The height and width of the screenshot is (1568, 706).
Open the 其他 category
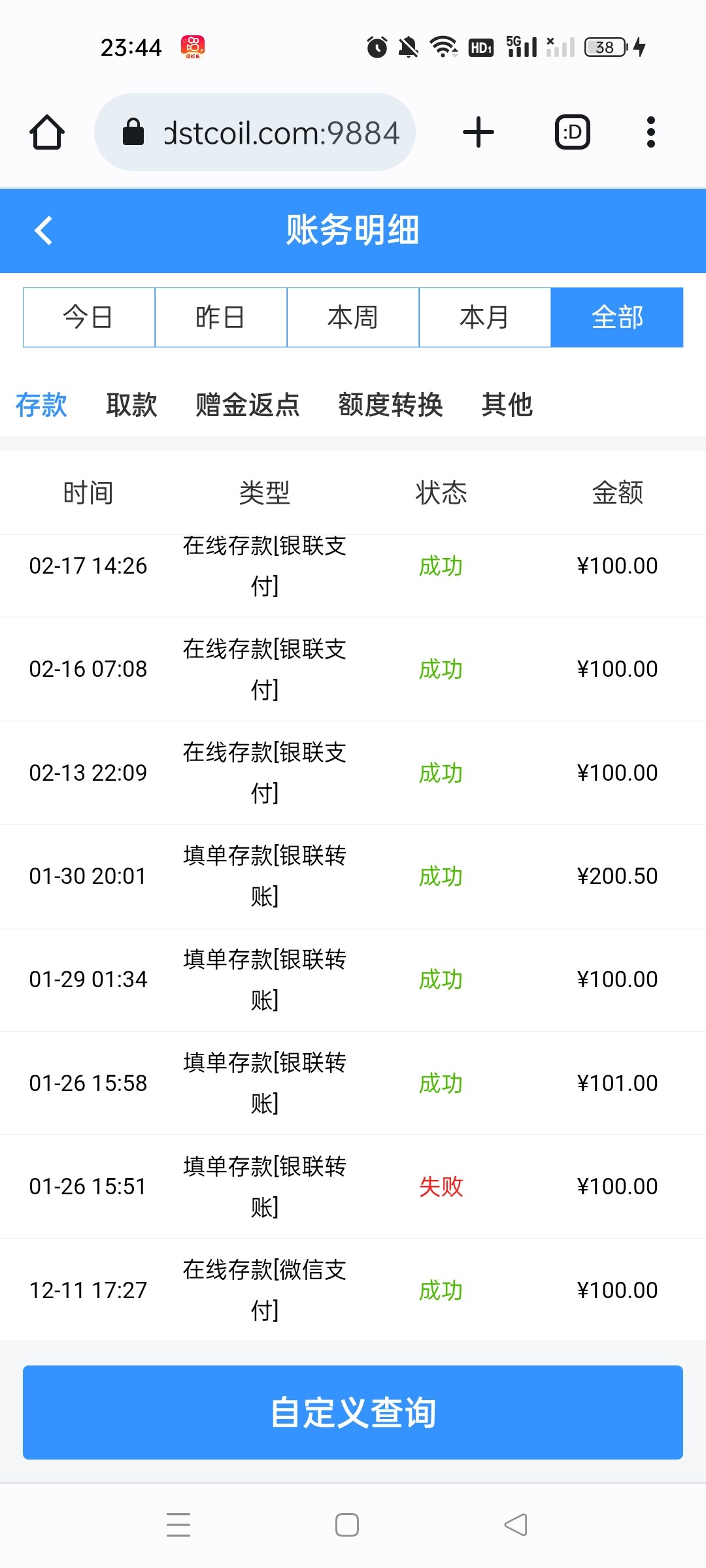click(507, 405)
